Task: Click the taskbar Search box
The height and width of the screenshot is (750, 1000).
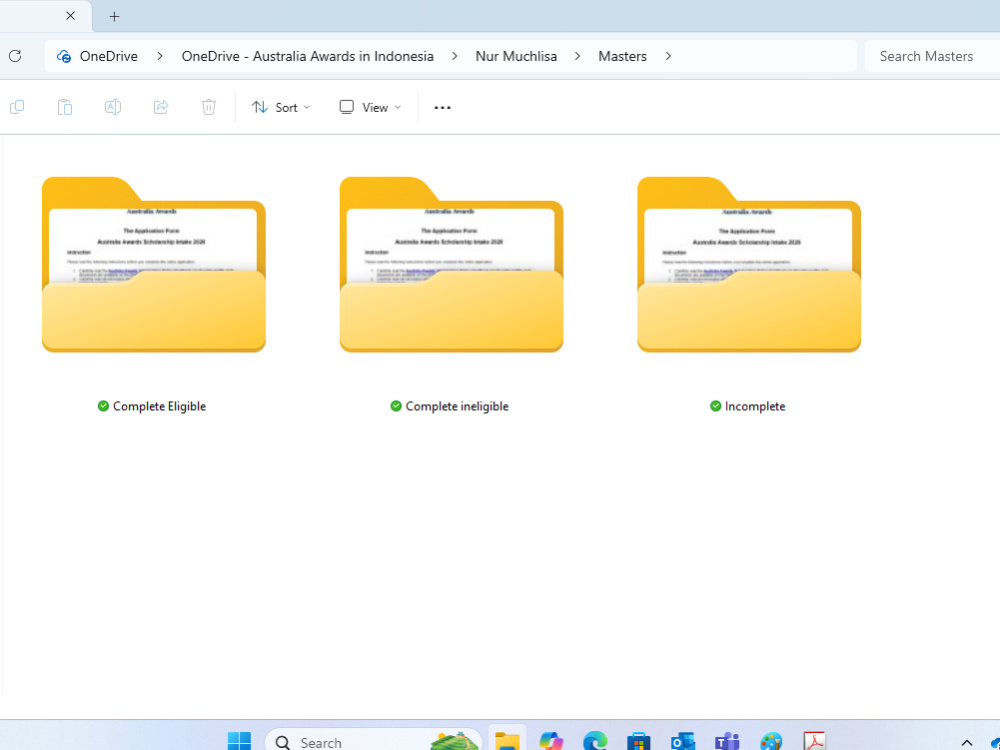Action: pyautogui.click(x=374, y=741)
